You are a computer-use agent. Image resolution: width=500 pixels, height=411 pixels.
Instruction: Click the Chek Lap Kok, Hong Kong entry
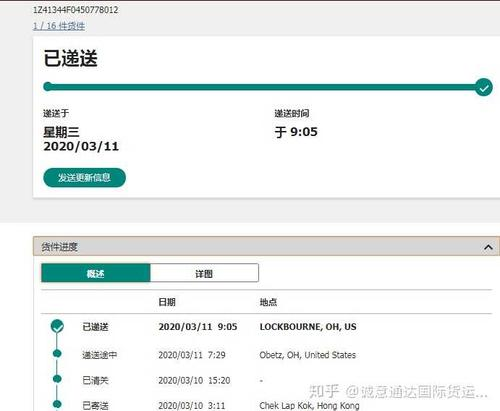[x=309, y=406]
